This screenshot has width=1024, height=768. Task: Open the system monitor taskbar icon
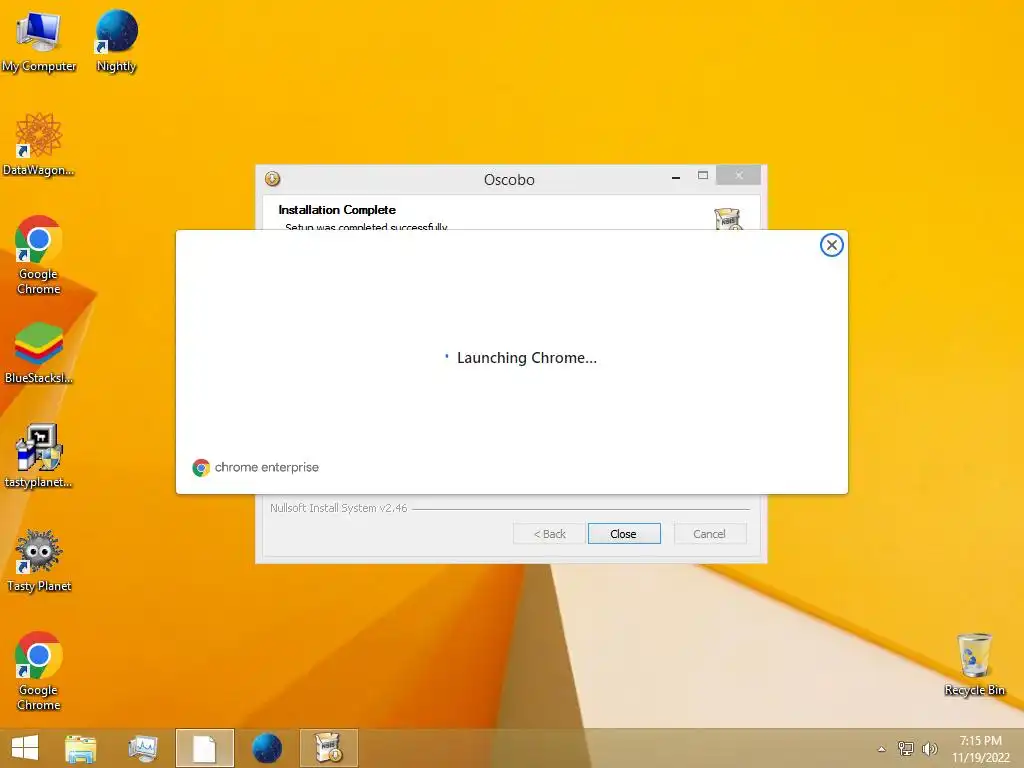(143, 748)
